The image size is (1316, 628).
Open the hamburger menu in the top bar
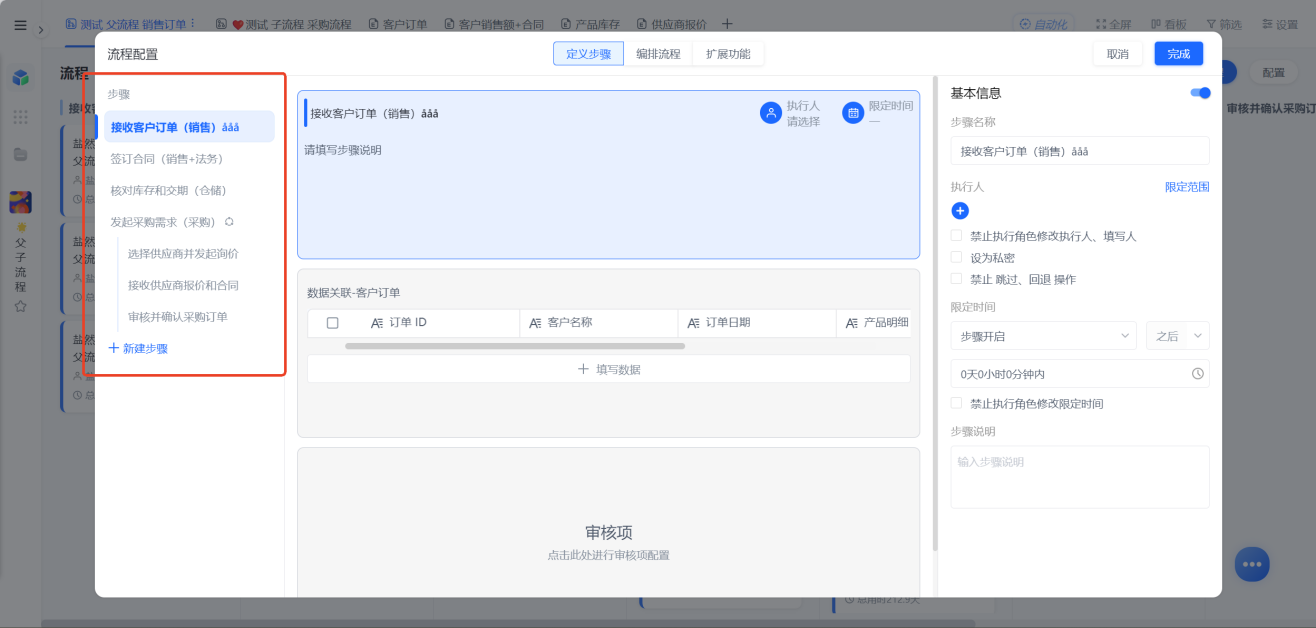click(20, 25)
